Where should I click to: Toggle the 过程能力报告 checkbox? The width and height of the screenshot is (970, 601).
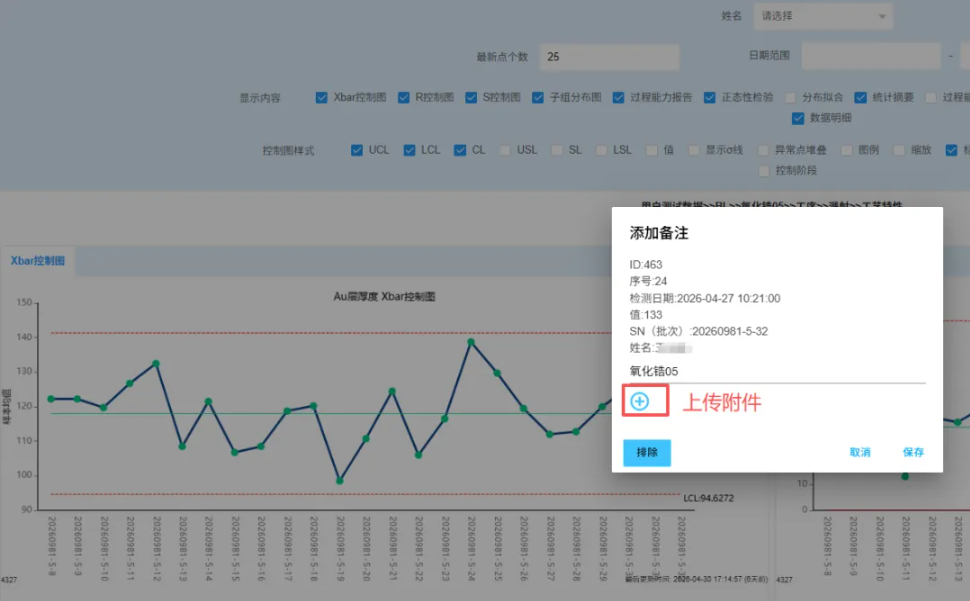pyautogui.click(x=618, y=98)
